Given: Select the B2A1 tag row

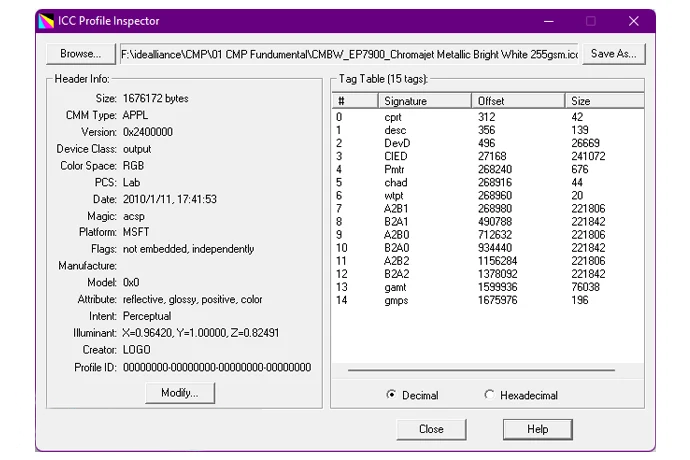Looking at the screenshot, I should click(x=488, y=222).
